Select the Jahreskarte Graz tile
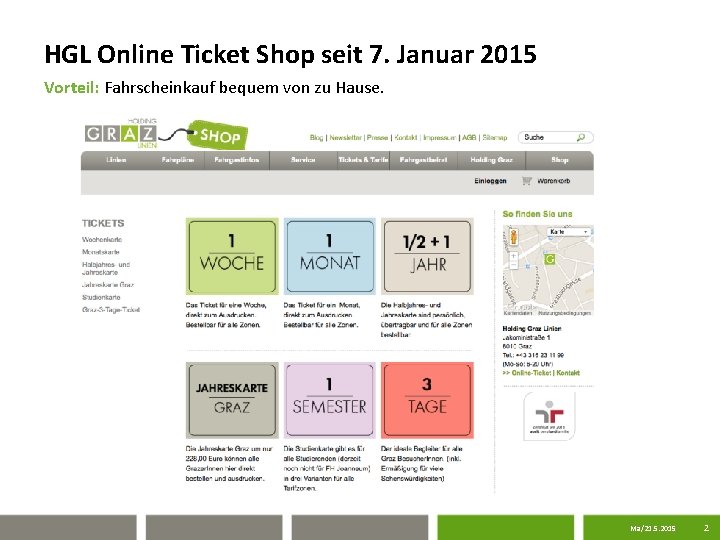720x540 pixels. pyautogui.click(x=232, y=400)
